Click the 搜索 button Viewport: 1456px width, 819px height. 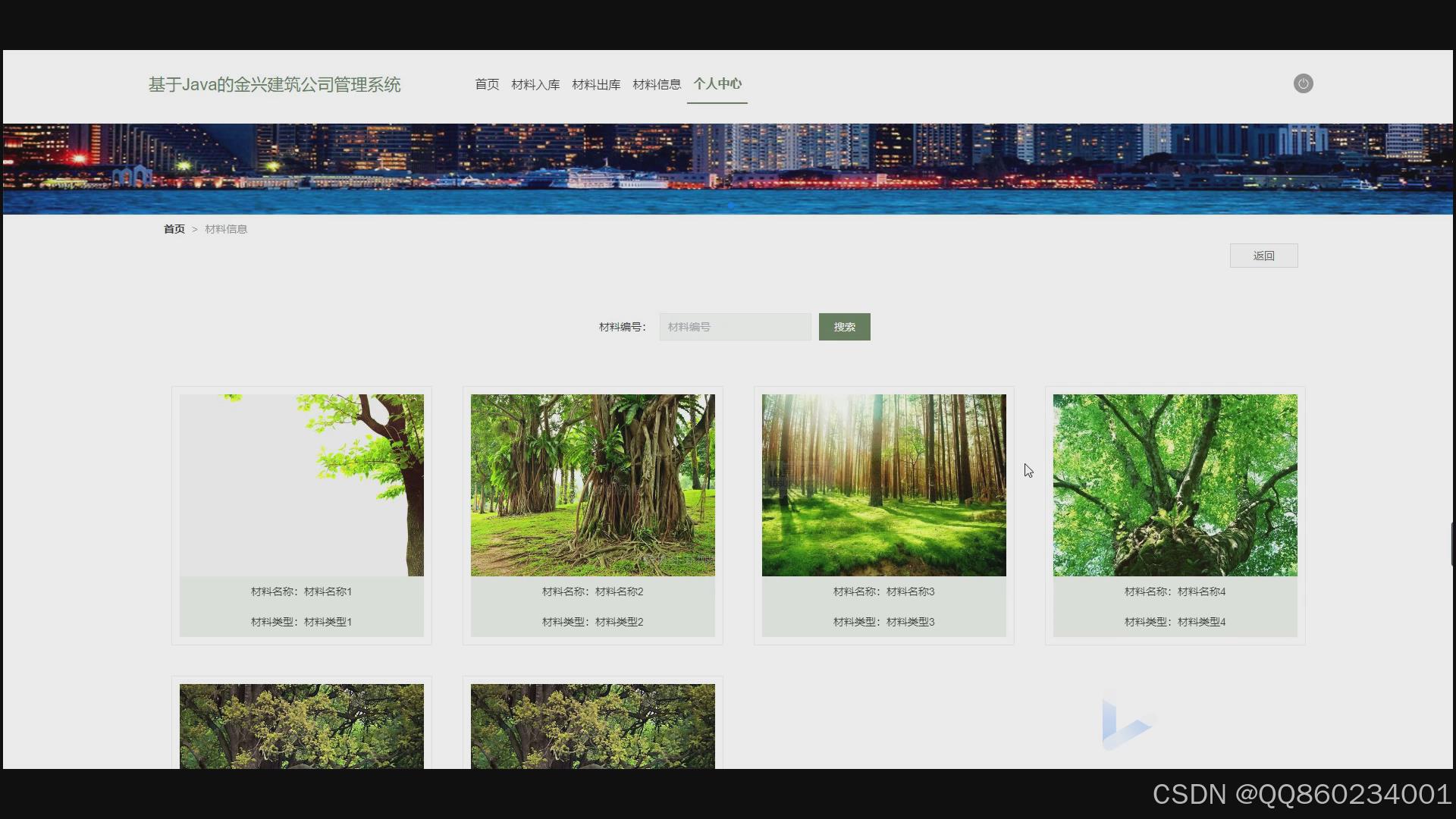tap(844, 327)
